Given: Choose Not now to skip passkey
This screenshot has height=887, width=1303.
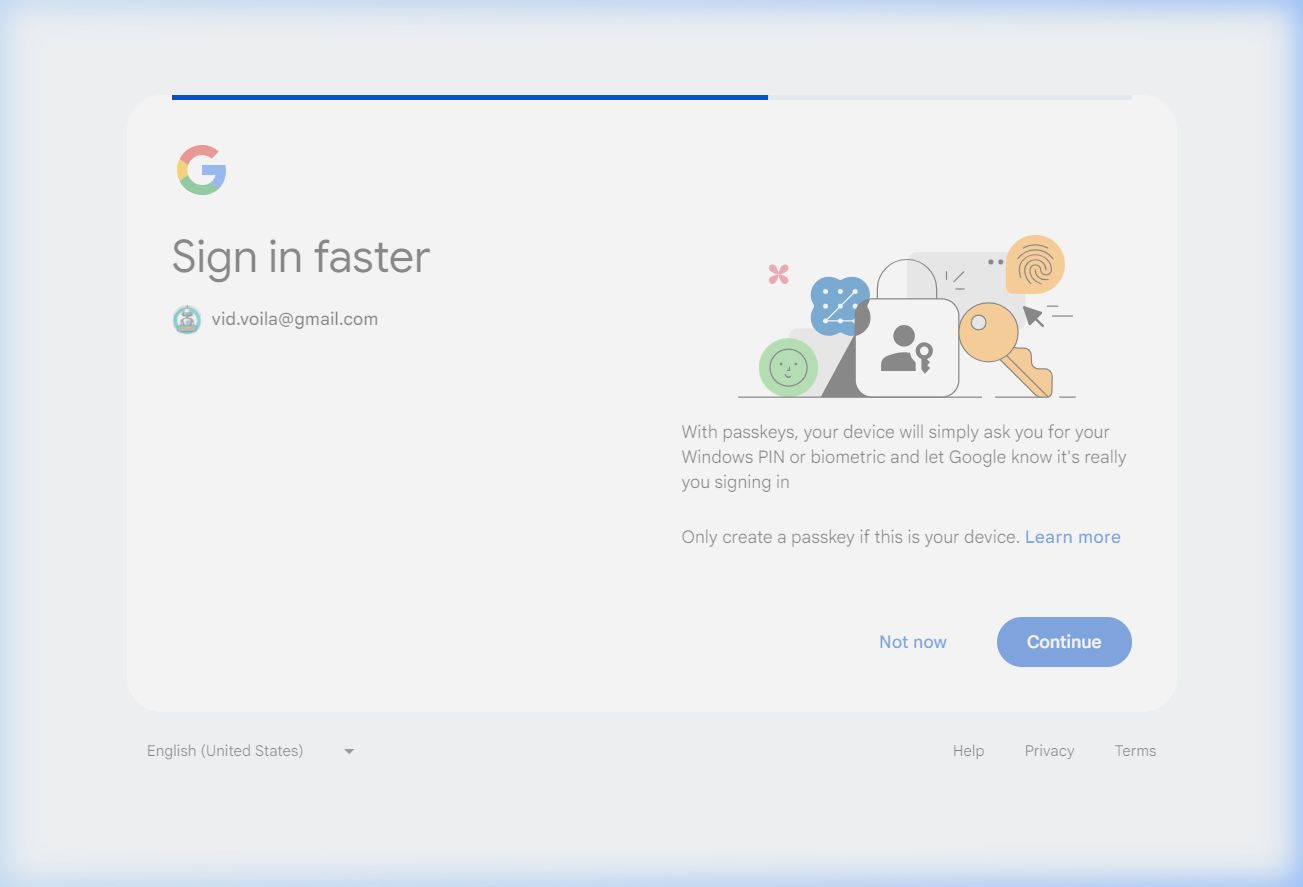Looking at the screenshot, I should (x=912, y=642).
